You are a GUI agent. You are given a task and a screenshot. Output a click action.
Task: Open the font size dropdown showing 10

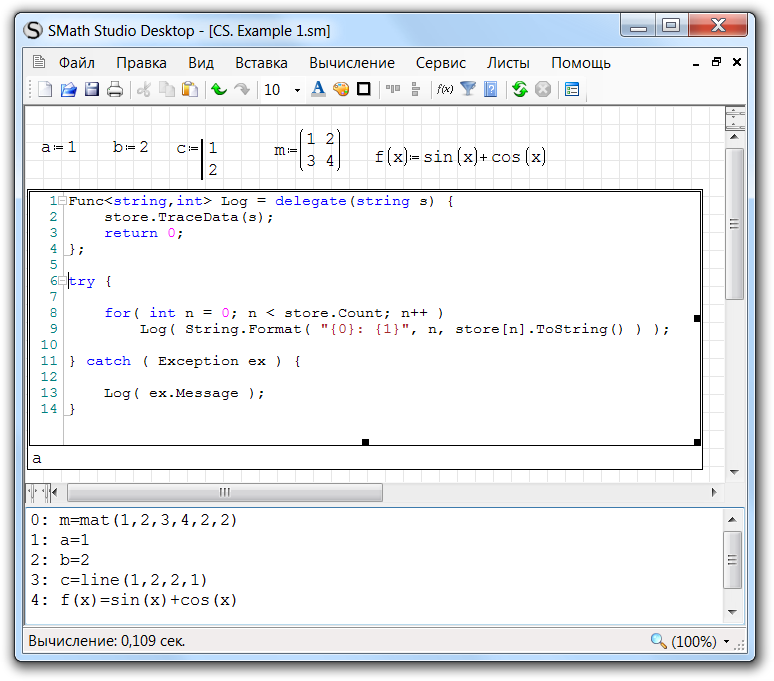(x=297, y=90)
